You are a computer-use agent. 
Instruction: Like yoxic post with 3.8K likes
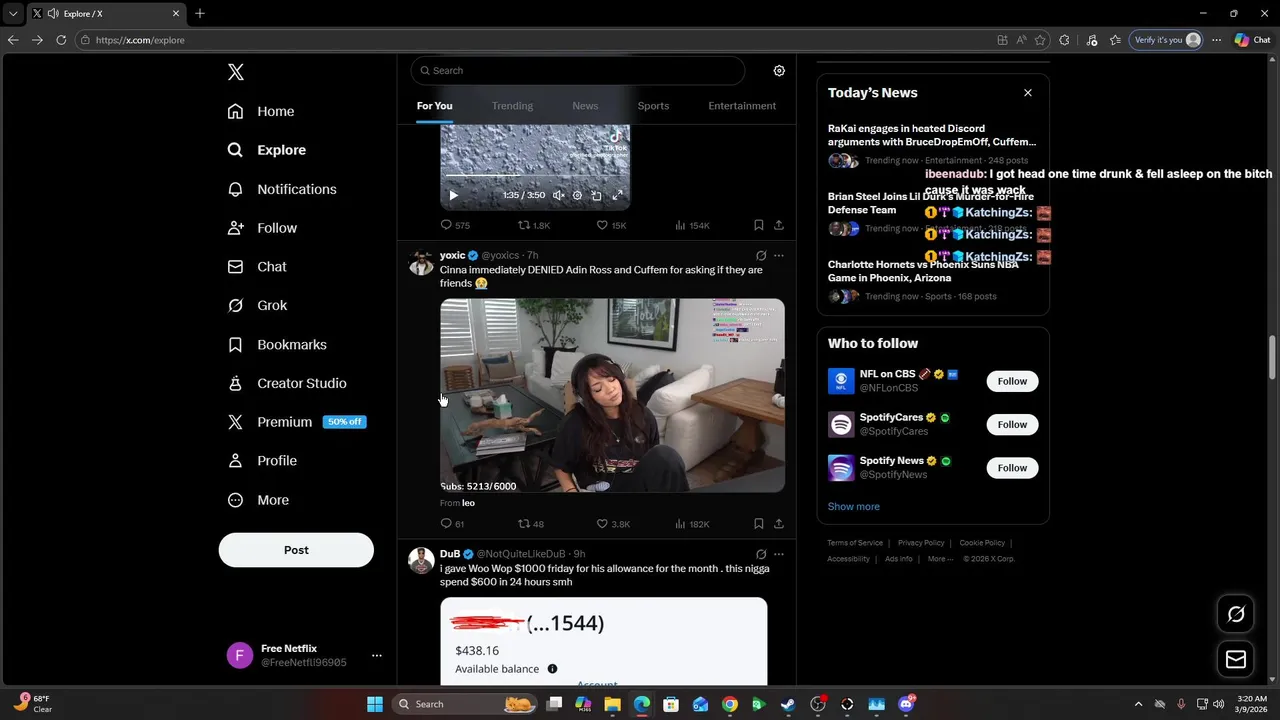[x=613, y=524]
